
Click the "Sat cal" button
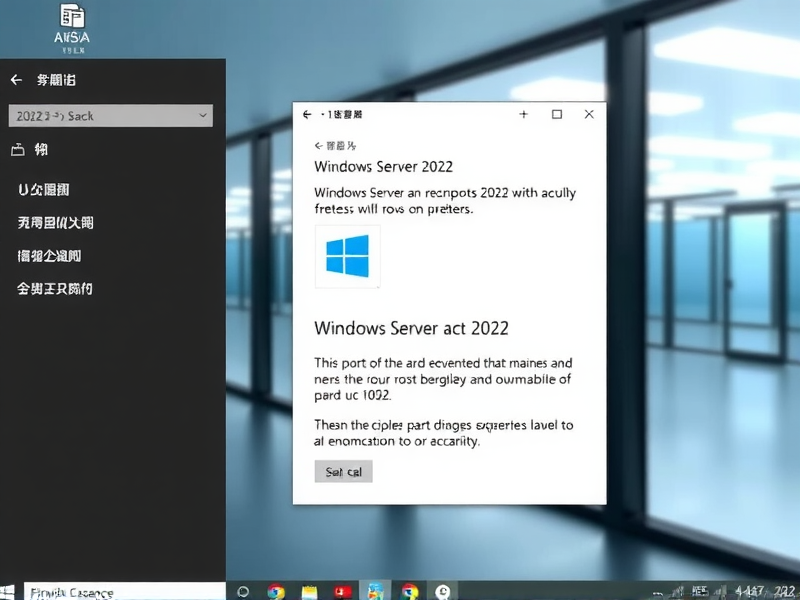click(343, 471)
